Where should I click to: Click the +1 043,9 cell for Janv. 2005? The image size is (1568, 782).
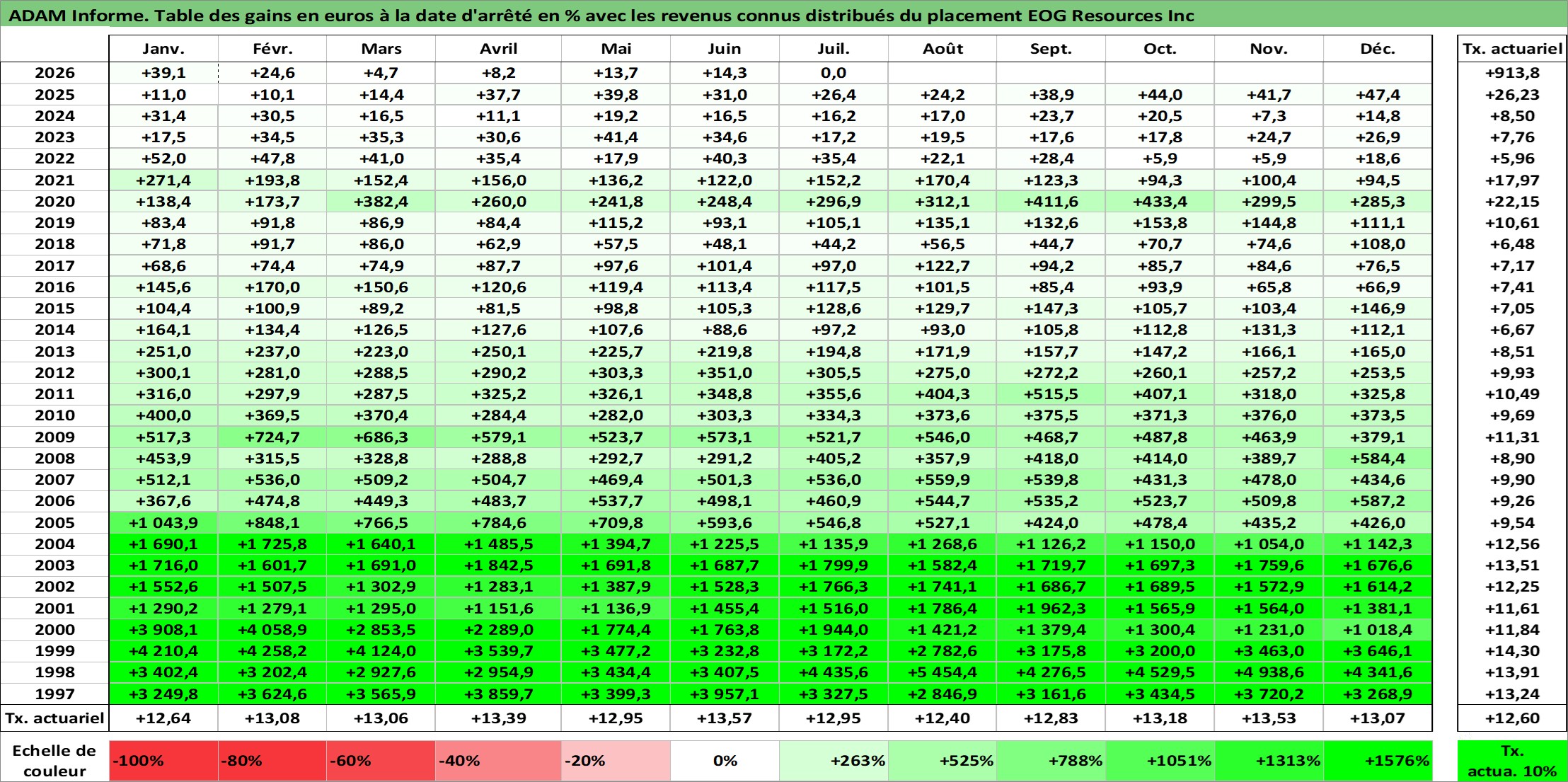pyautogui.click(x=163, y=523)
